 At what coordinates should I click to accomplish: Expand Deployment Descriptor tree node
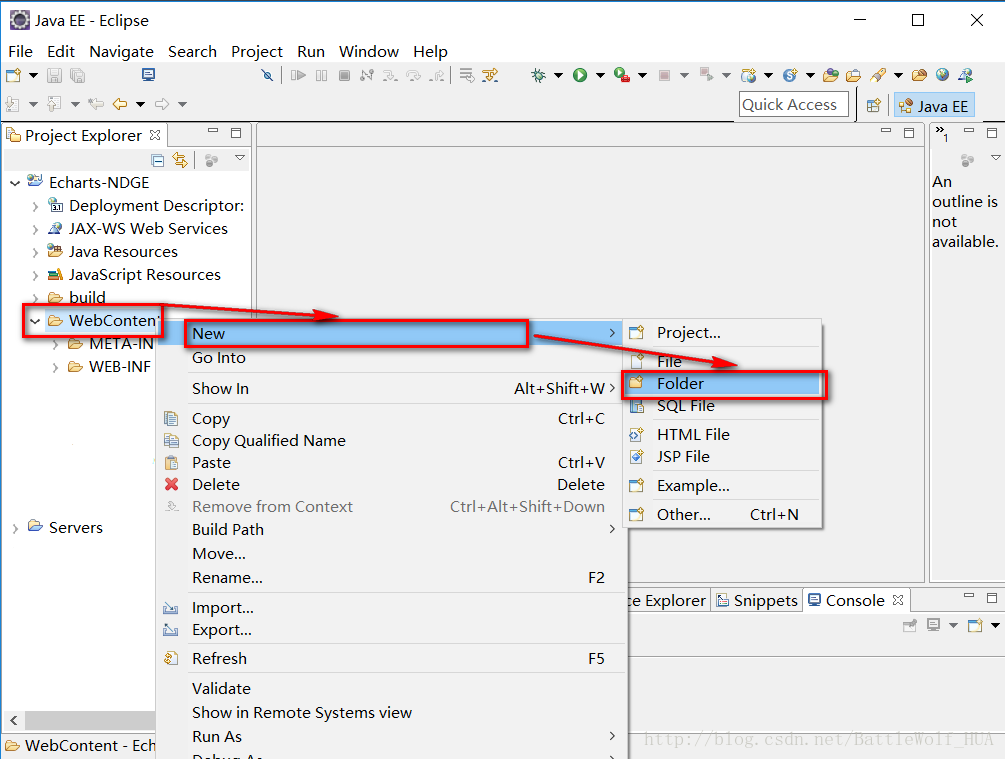(35, 206)
